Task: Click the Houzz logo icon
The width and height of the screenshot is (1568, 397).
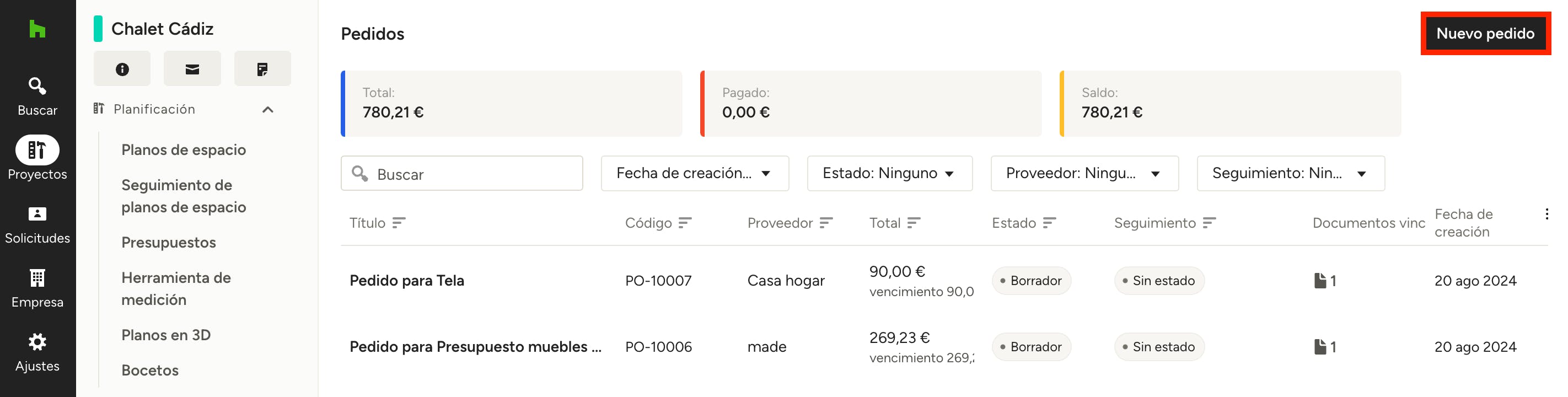Action: click(x=37, y=29)
